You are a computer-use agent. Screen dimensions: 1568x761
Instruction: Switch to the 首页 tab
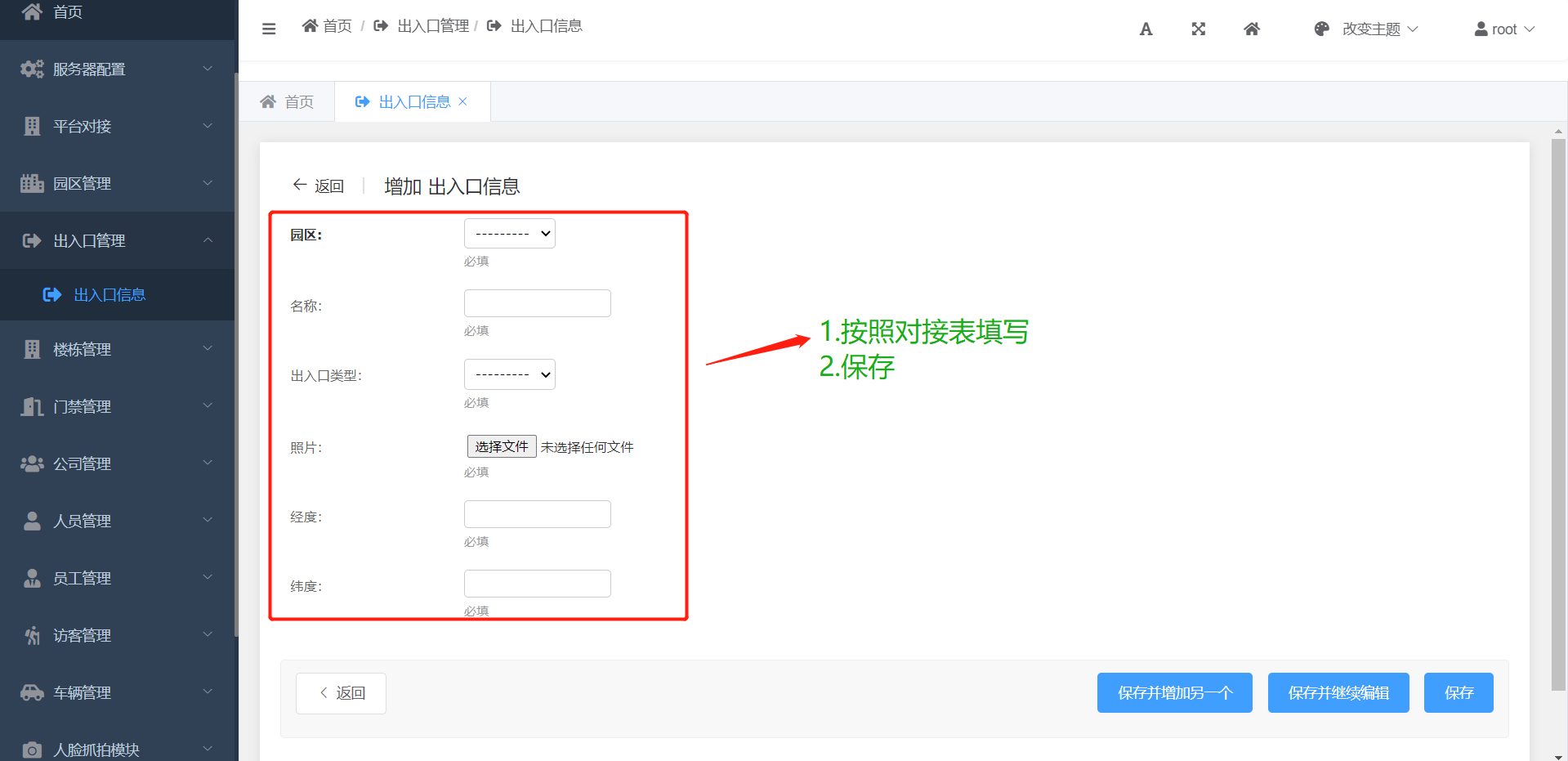287,101
